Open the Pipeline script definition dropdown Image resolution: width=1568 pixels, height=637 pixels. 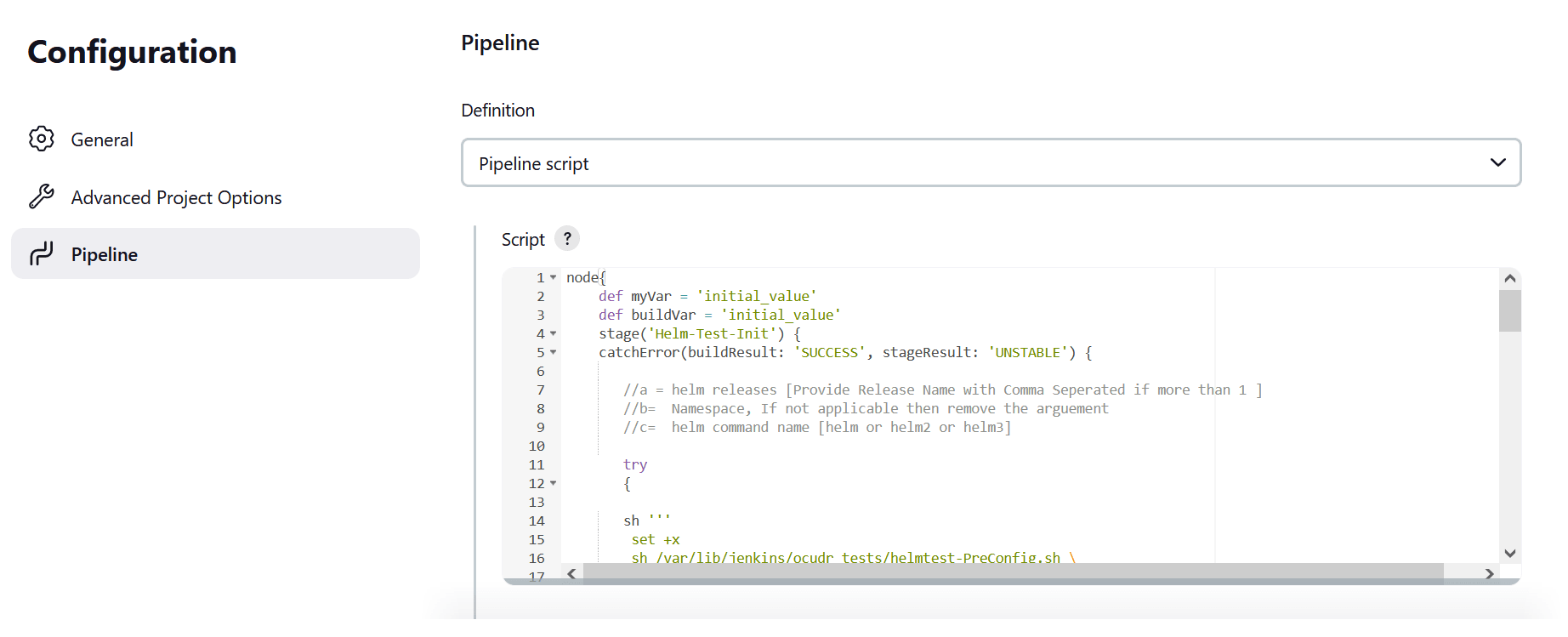click(x=991, y=162)
